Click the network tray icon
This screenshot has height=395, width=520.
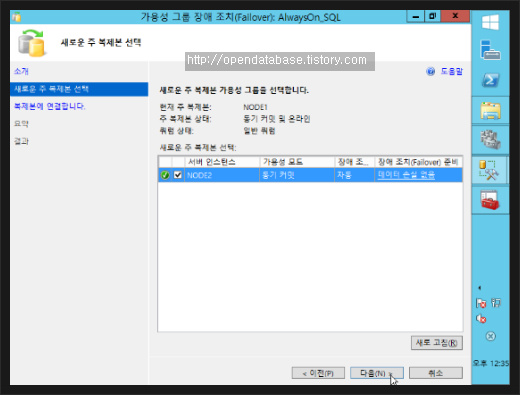click(496, 303)
